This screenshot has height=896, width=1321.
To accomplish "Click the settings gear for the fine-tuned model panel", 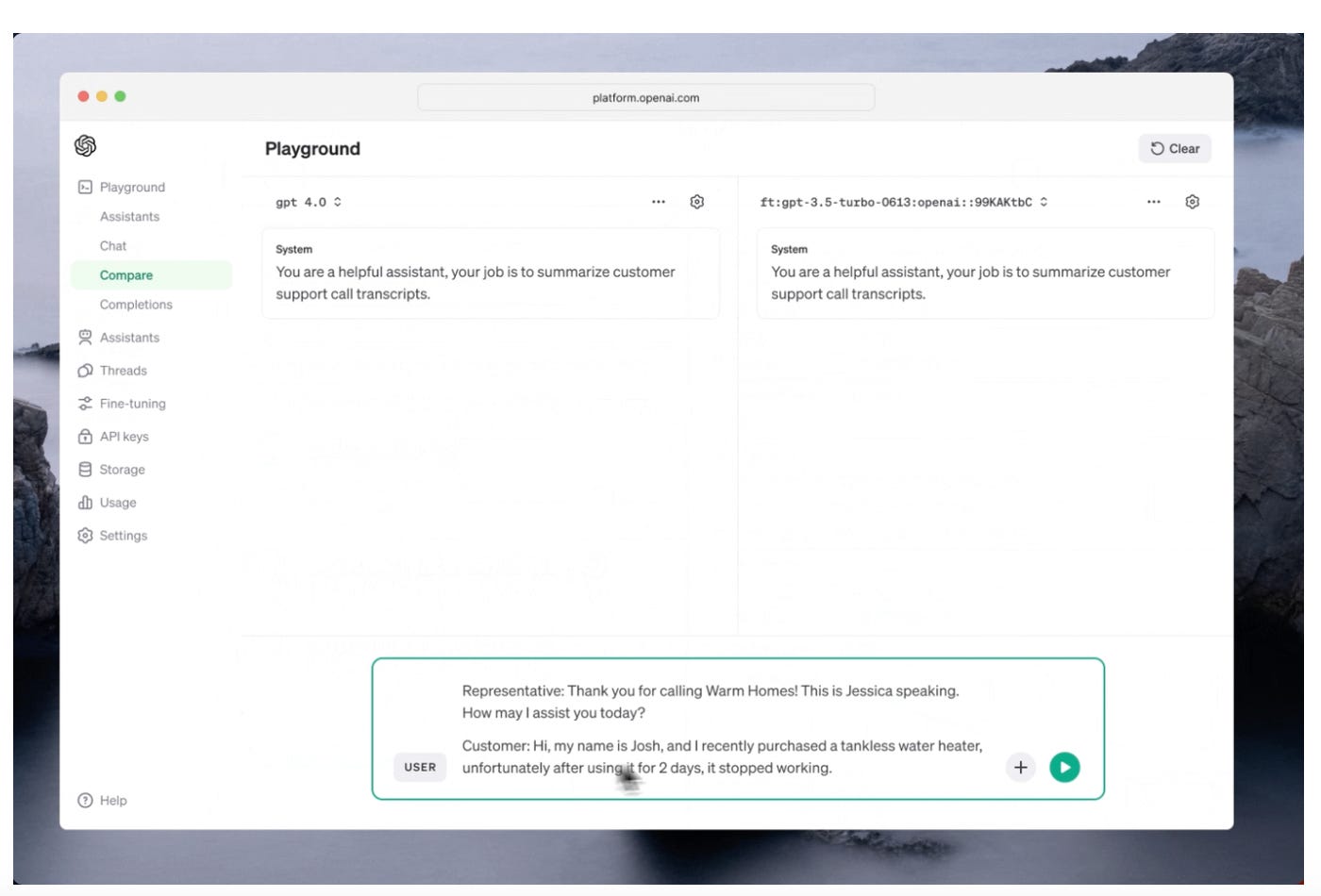I will [1192, 201].
